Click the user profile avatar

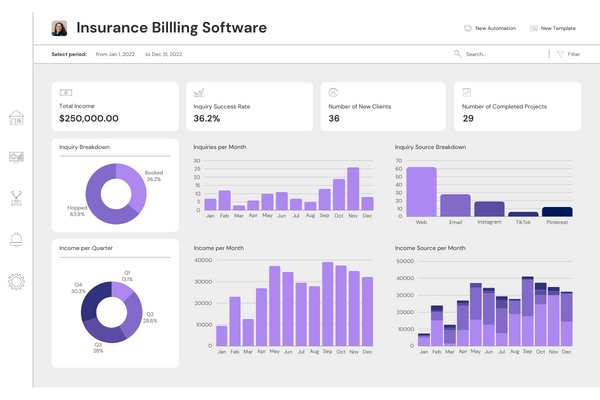tap(59, 28)
